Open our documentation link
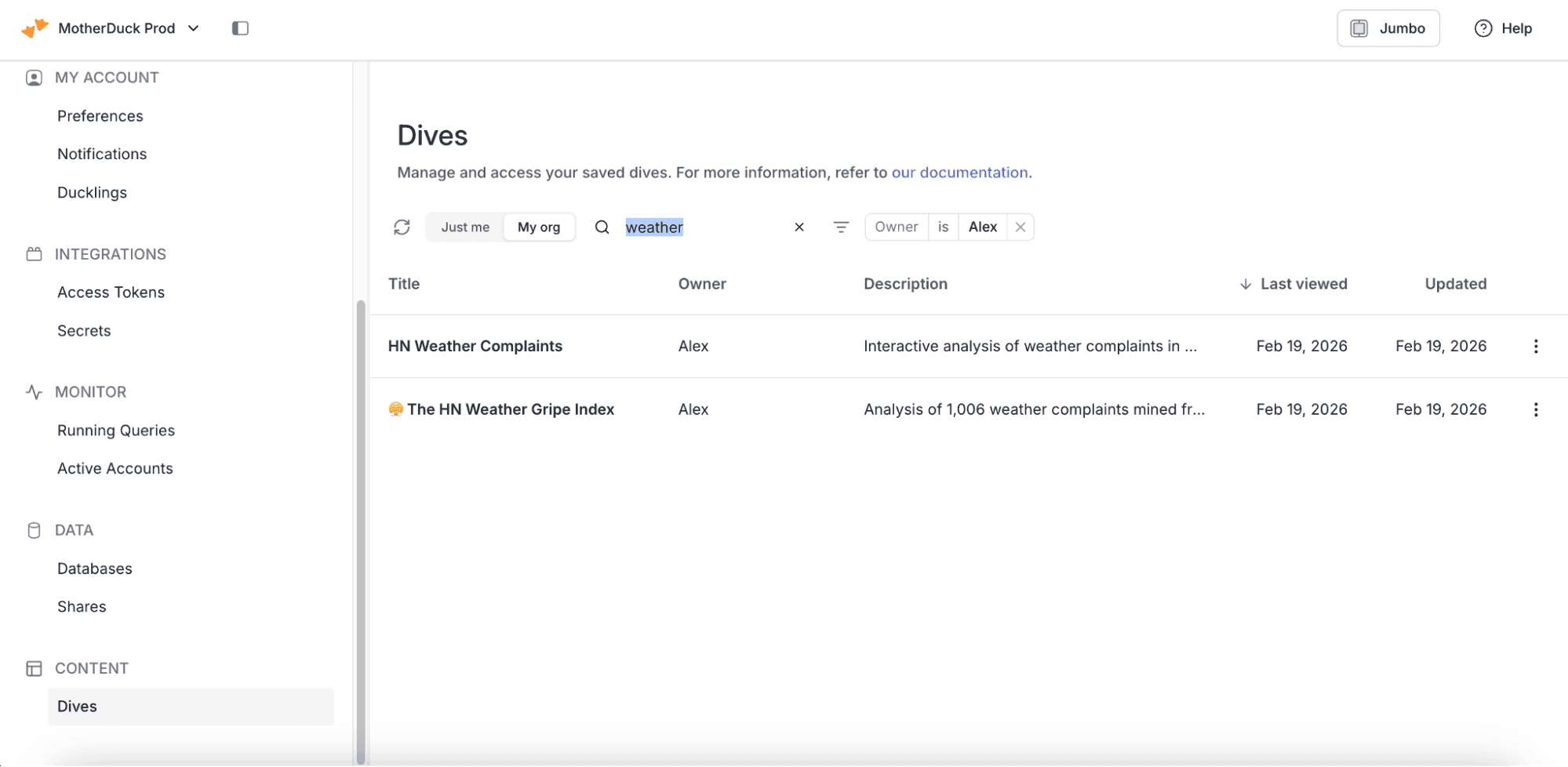Image resolution: width=1568 pixels, height=767 pixels. click(960, 173)
